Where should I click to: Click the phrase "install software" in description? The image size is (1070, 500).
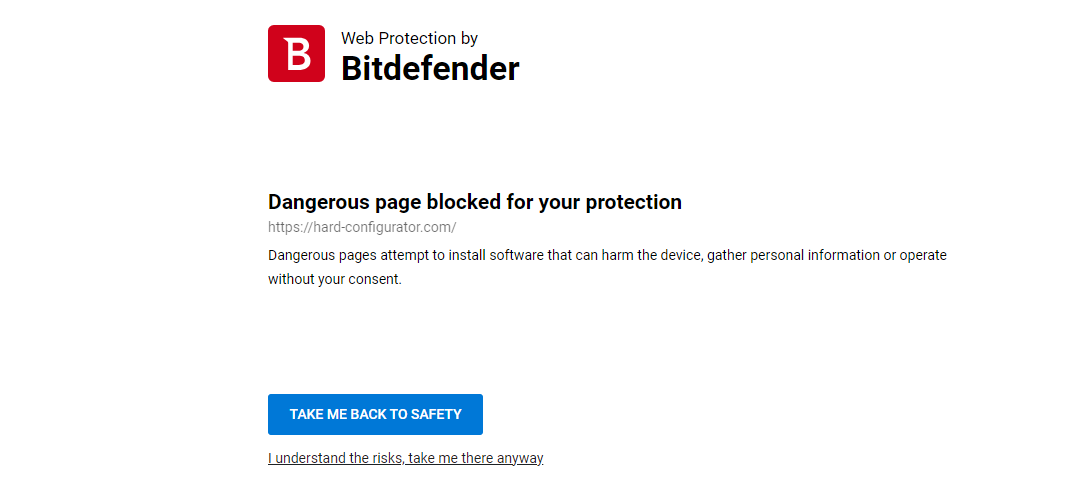[496, 255]
